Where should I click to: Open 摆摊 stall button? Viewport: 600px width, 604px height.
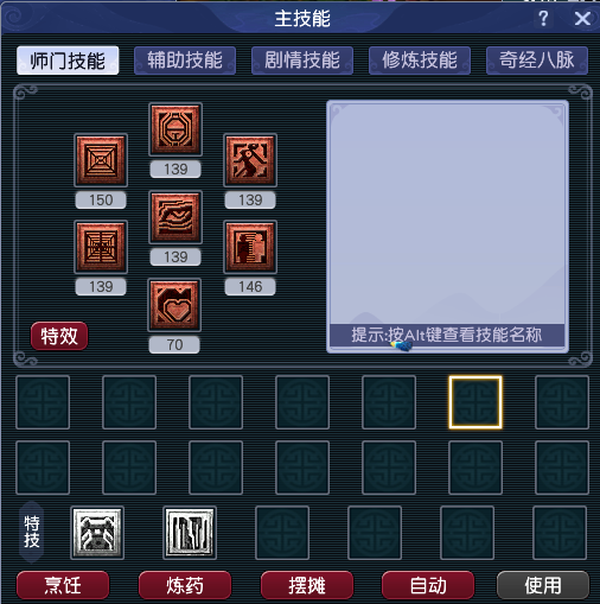point(307,585)
